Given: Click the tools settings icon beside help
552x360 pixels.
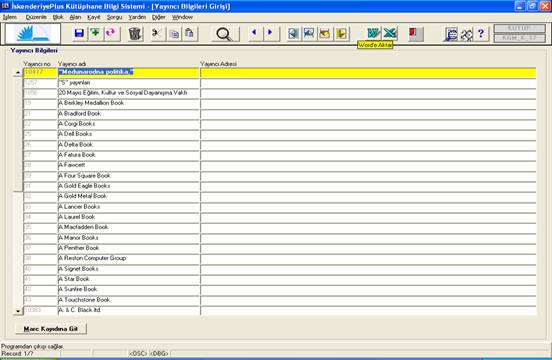Looking at the screenshot, I should tap(466, 34).
